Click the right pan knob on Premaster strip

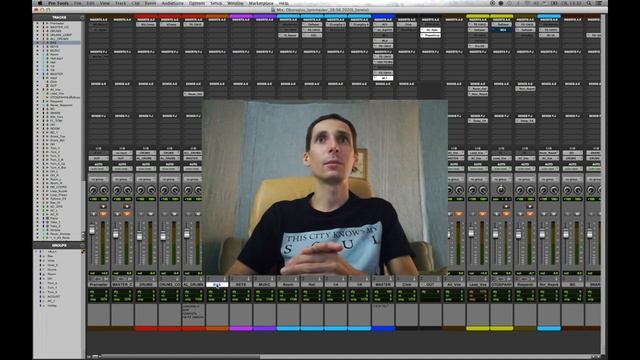pyautogui.click(x=104, y=190)
